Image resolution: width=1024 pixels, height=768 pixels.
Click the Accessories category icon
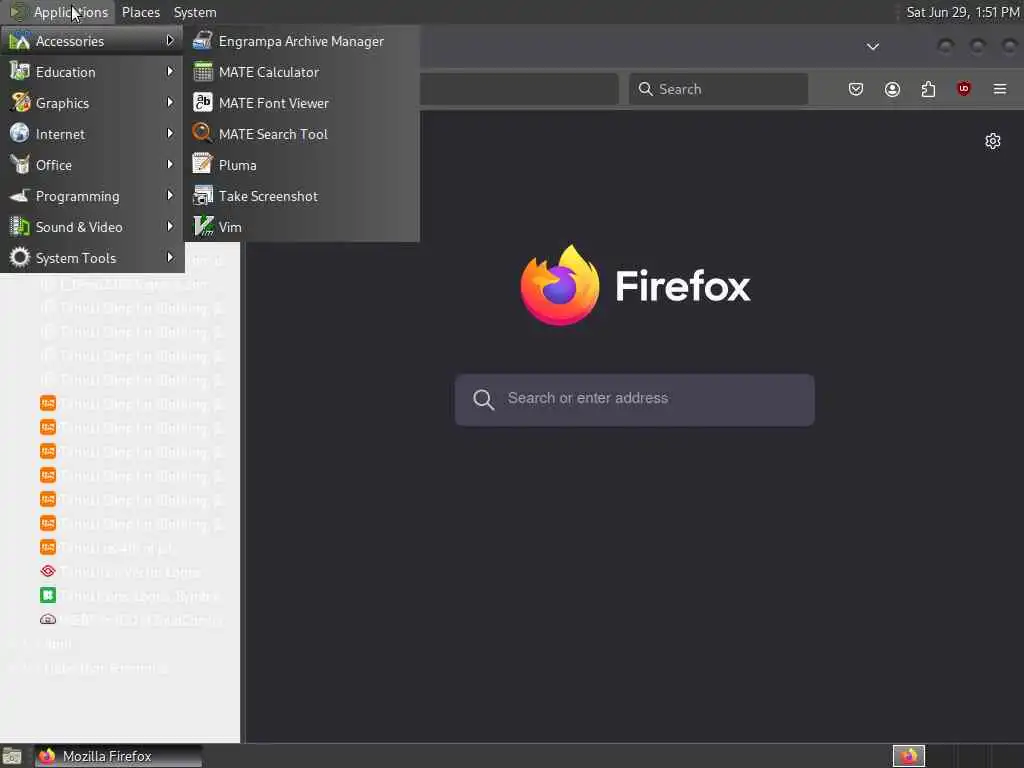click(x=20, y=40)
